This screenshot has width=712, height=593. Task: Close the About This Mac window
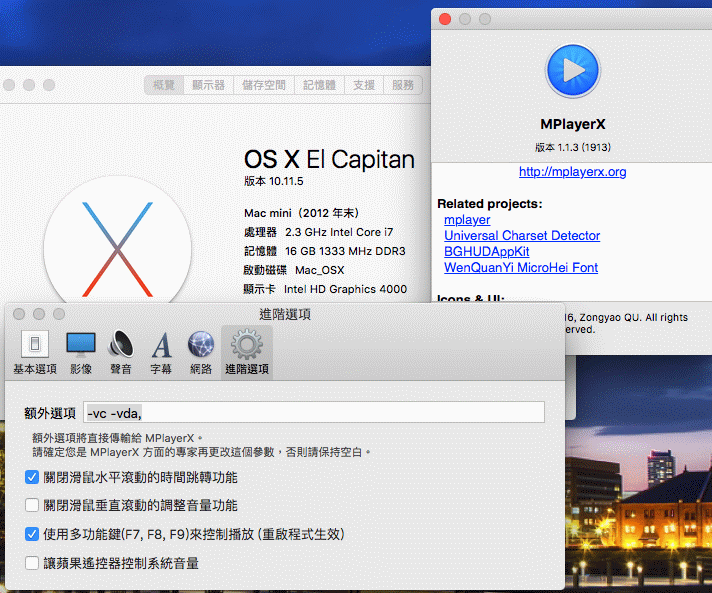click(9, 85)
